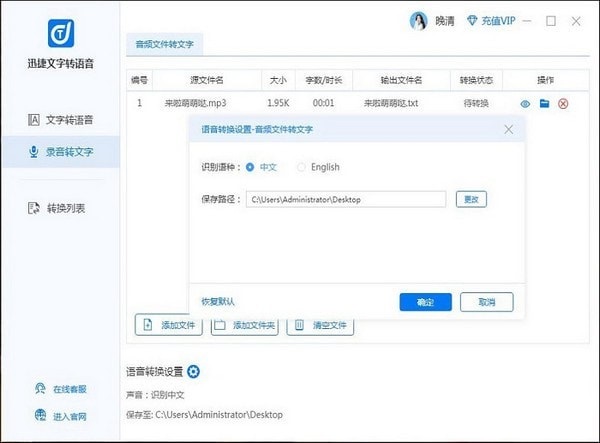Click 更改 to change save path

(471, 199)
